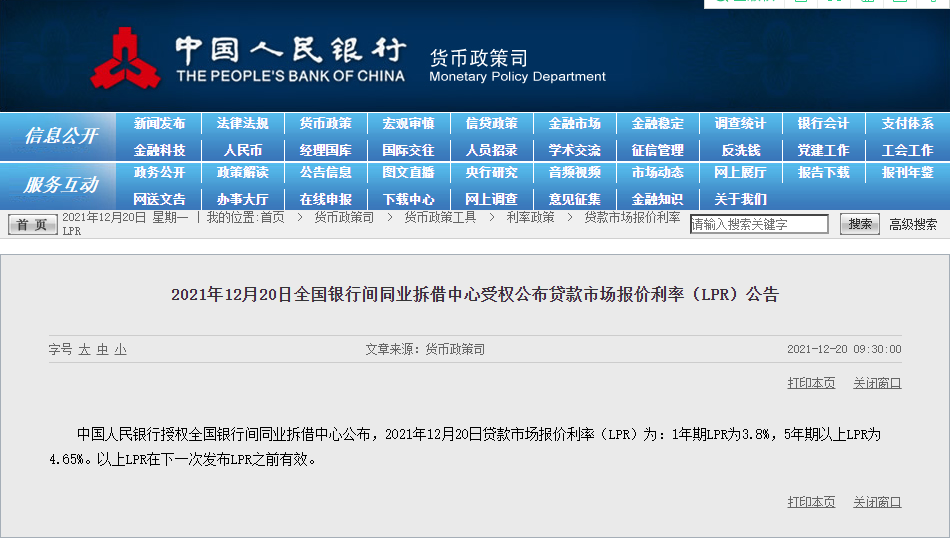Open the 反洗钱 navigation item

pyautogui.click(x=740, y=150)
